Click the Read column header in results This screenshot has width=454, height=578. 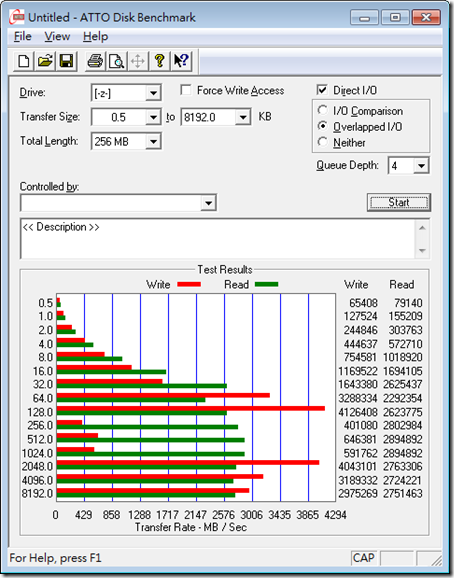coord(402,285)
